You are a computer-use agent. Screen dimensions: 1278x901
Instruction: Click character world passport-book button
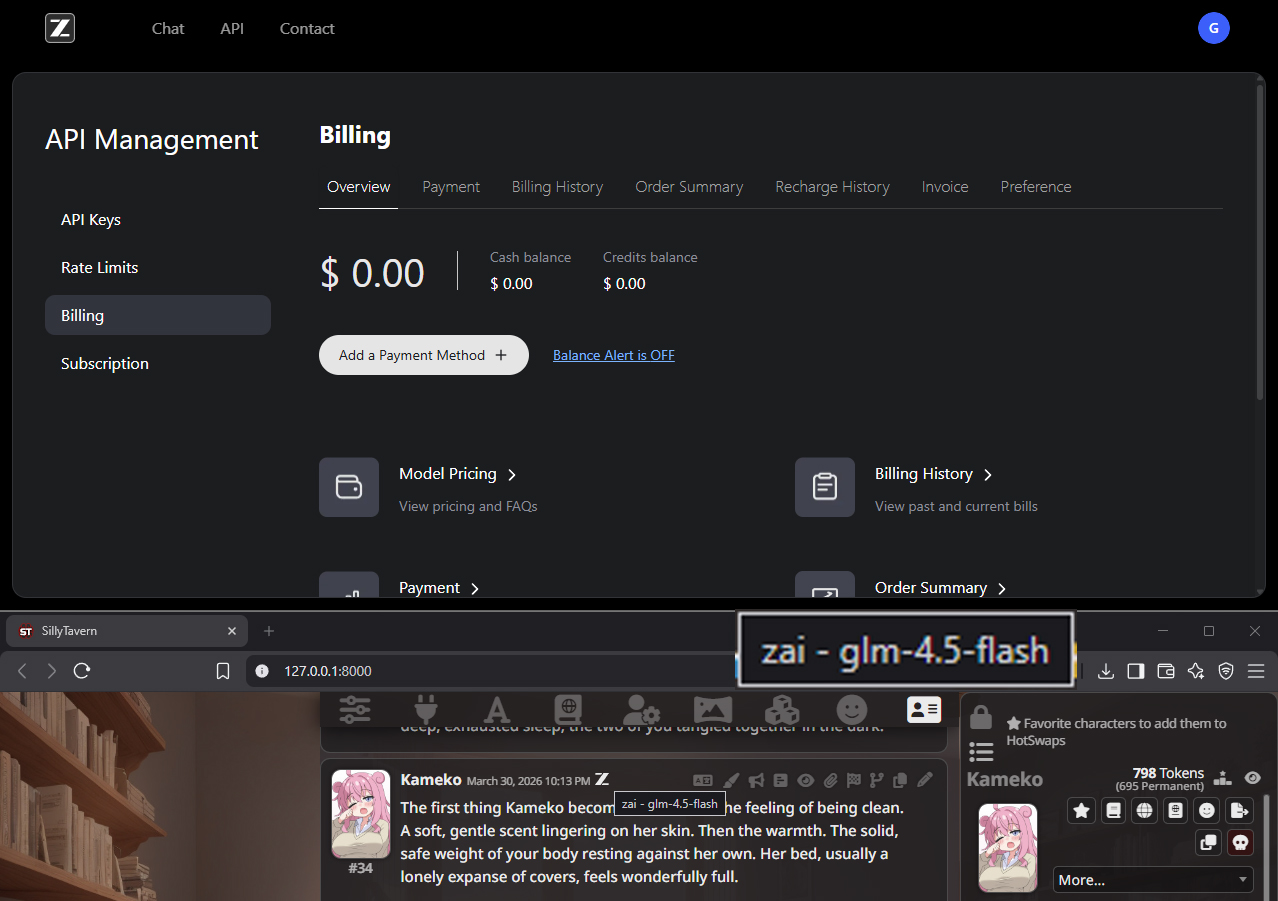click(1176, 811)
